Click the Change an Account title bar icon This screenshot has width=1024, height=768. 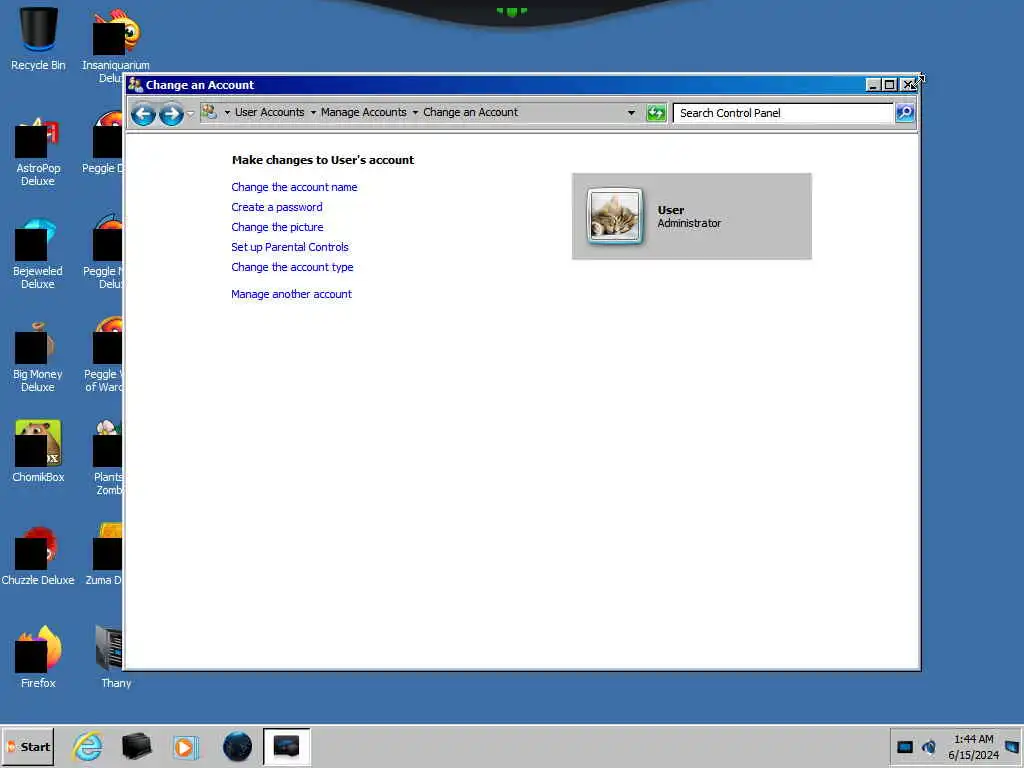(x=135, y=84)
